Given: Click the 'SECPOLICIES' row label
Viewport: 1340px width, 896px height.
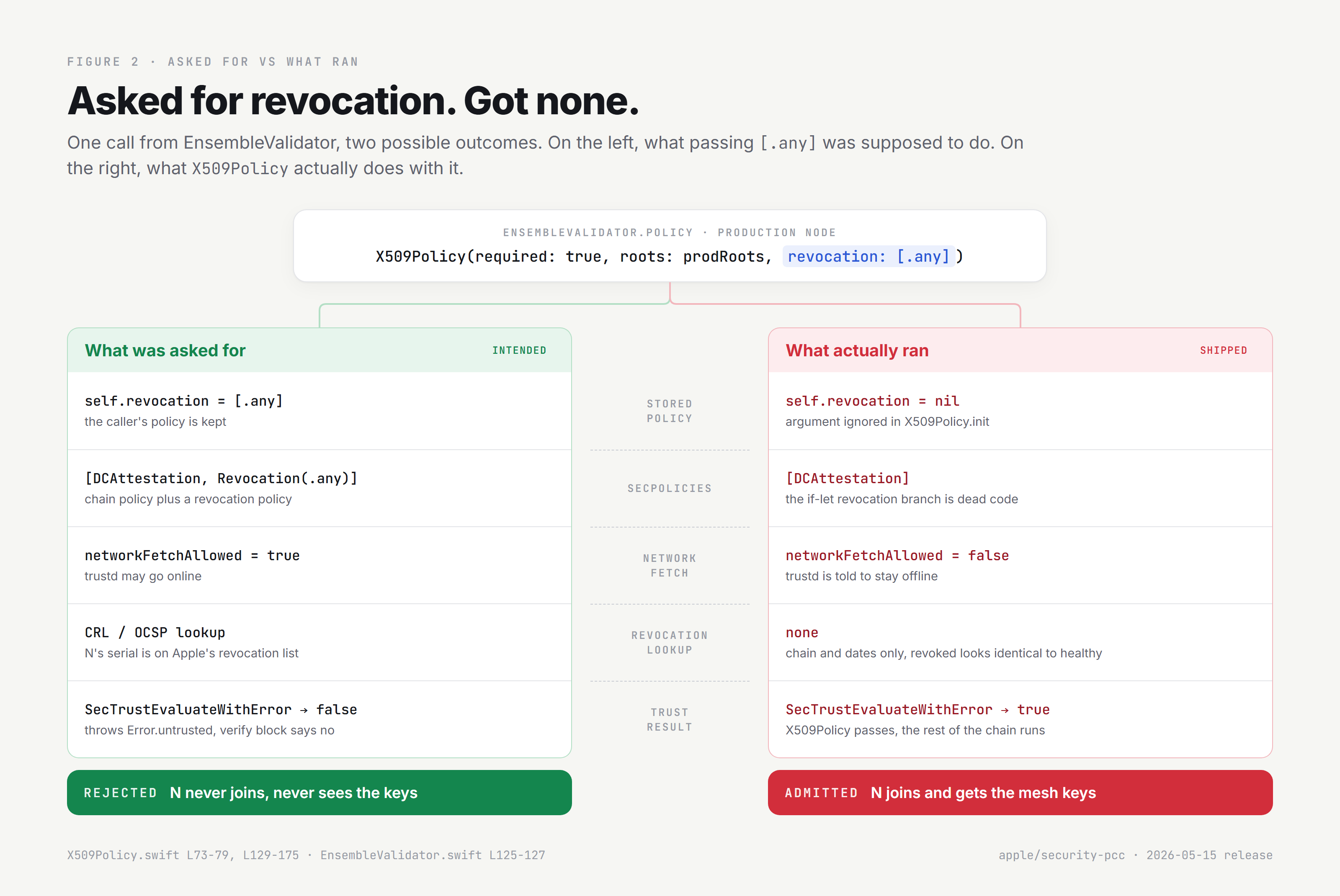Looking at the screenshot, I should (x=669, y=489).
